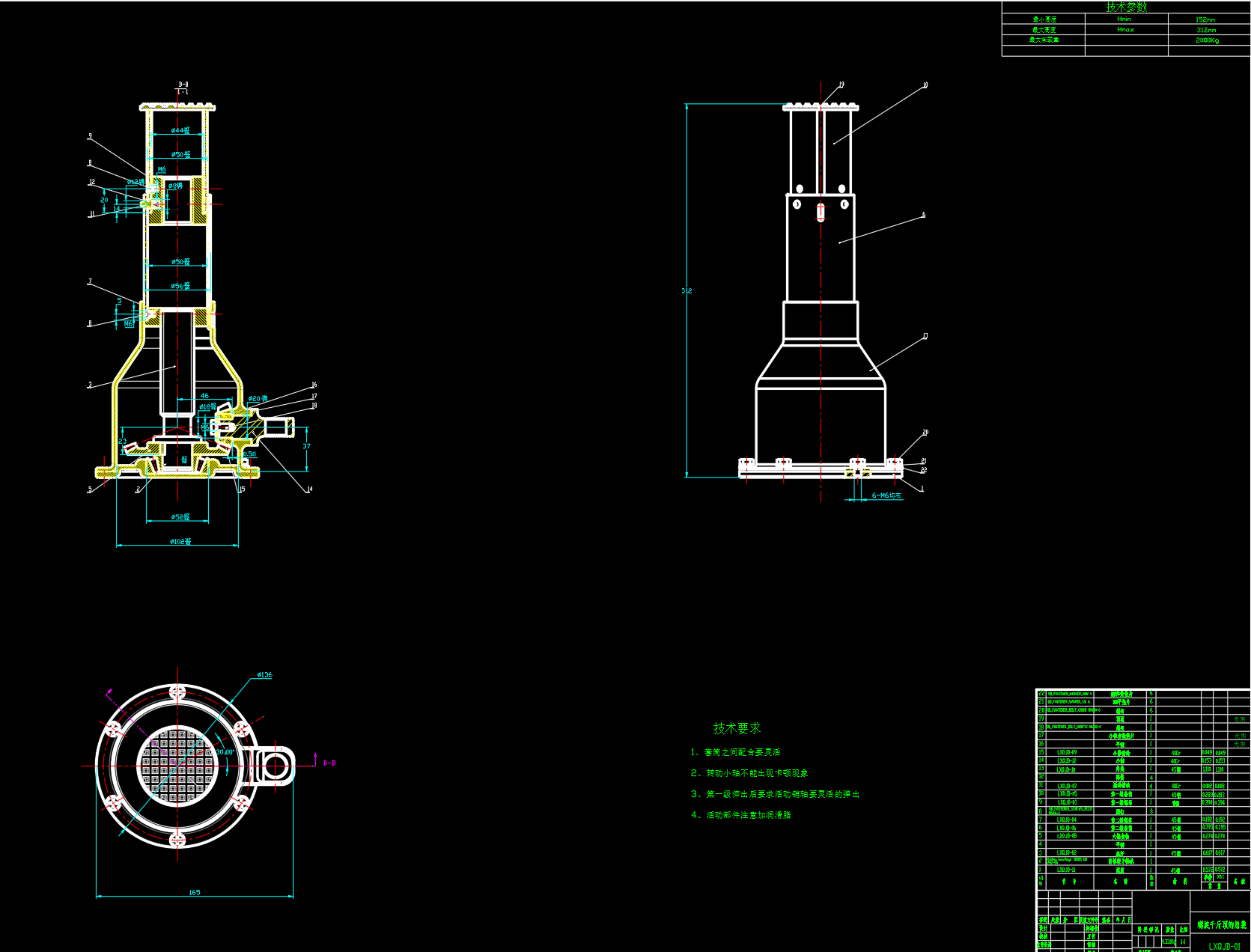Click the 2000Kg value in the parameters table
The height and width of the screenshot is (952, 1251).
pos(1206,40)
